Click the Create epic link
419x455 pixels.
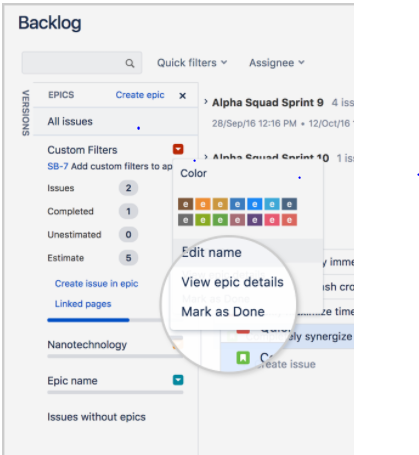140,95
